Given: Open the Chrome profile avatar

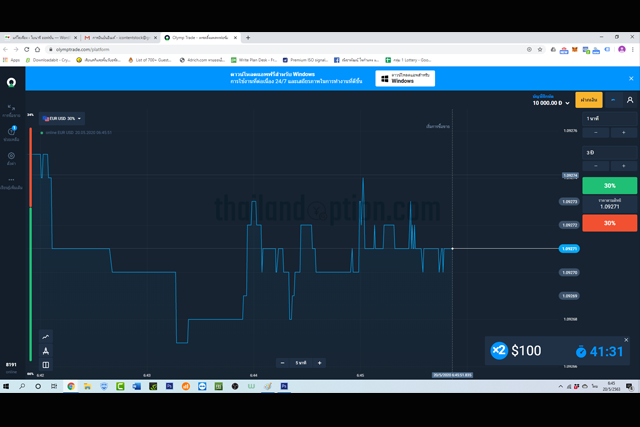Looking at the screenshot, I should coord(622,49).
